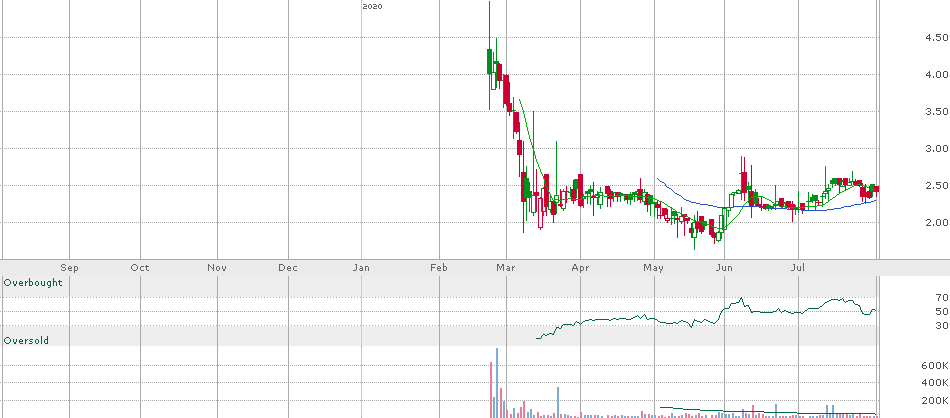Click the Overbought indicator label
The image size is (950, 418).
point(33,283)
